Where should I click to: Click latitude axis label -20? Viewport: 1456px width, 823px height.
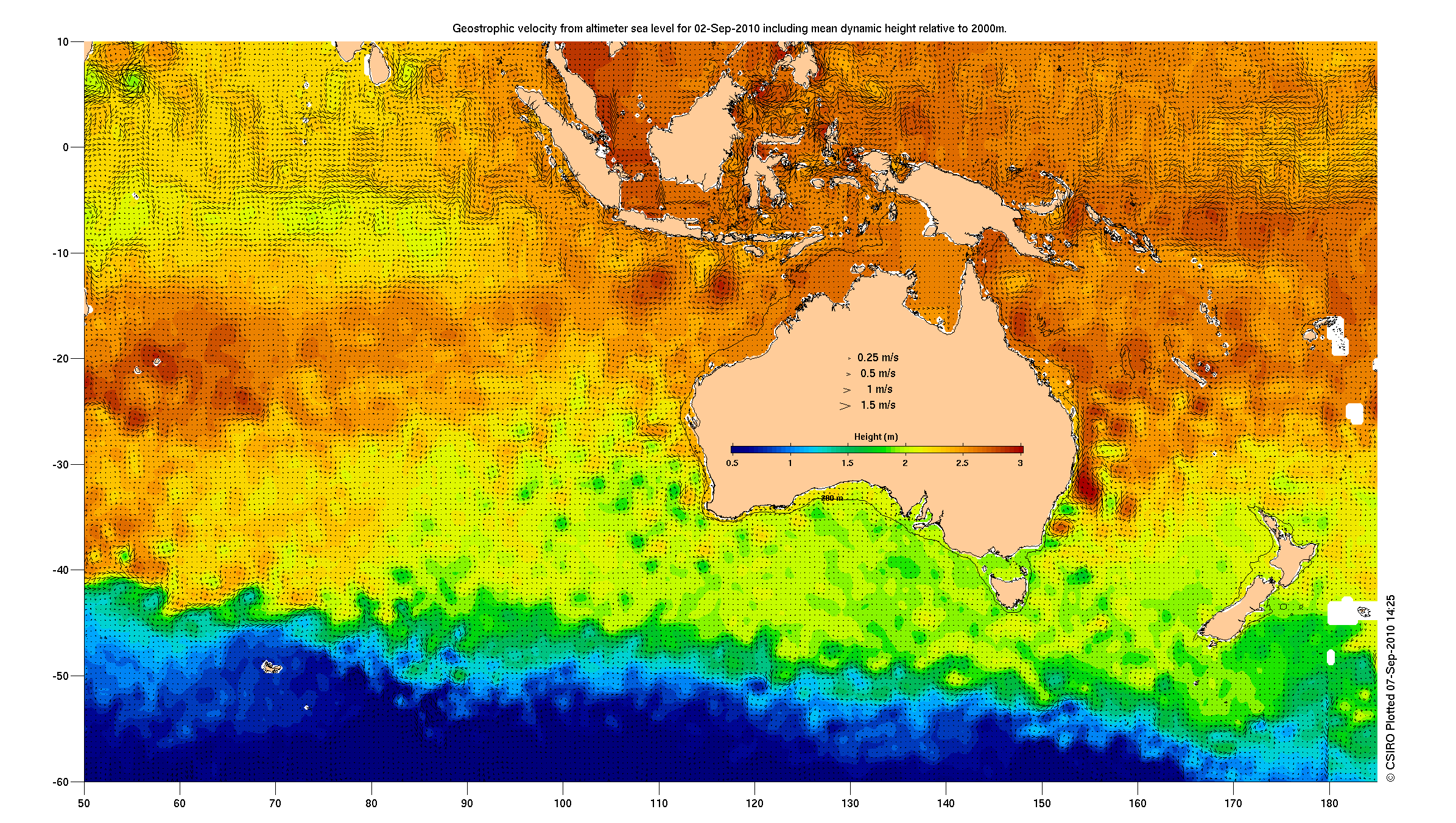(60, 359)
